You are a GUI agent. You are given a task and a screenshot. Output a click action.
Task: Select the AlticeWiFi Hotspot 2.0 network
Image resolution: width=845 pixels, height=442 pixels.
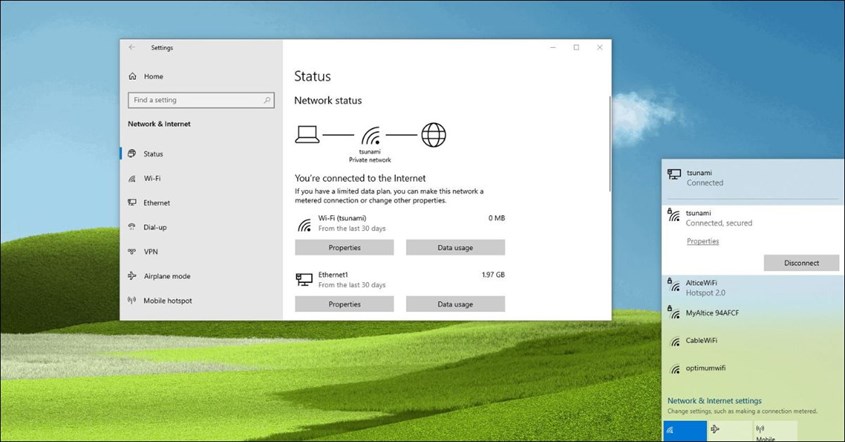click(x=753, y=288)
